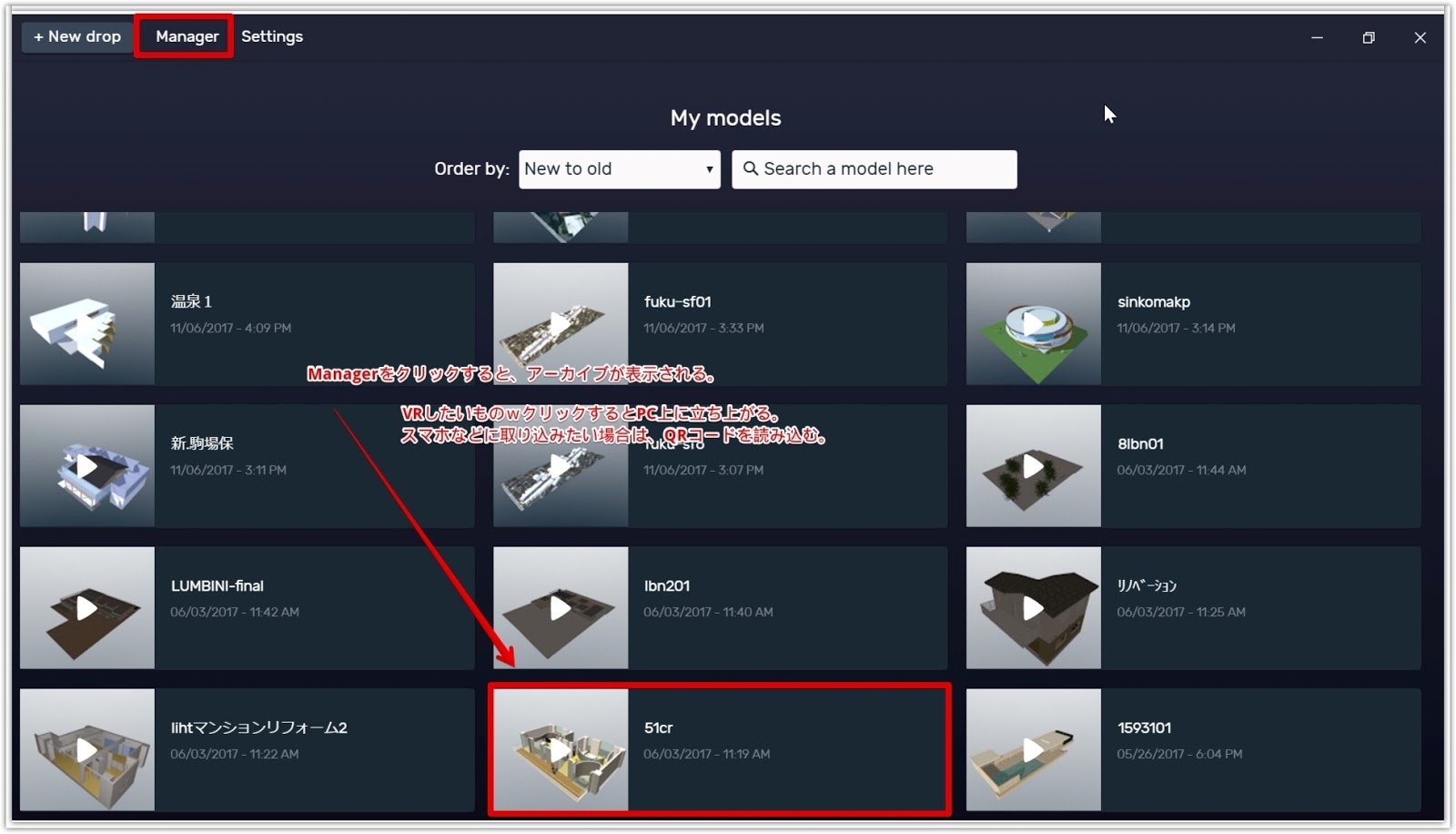
Task: Play the lbn201 model preview
Action: tap(560, 608)
